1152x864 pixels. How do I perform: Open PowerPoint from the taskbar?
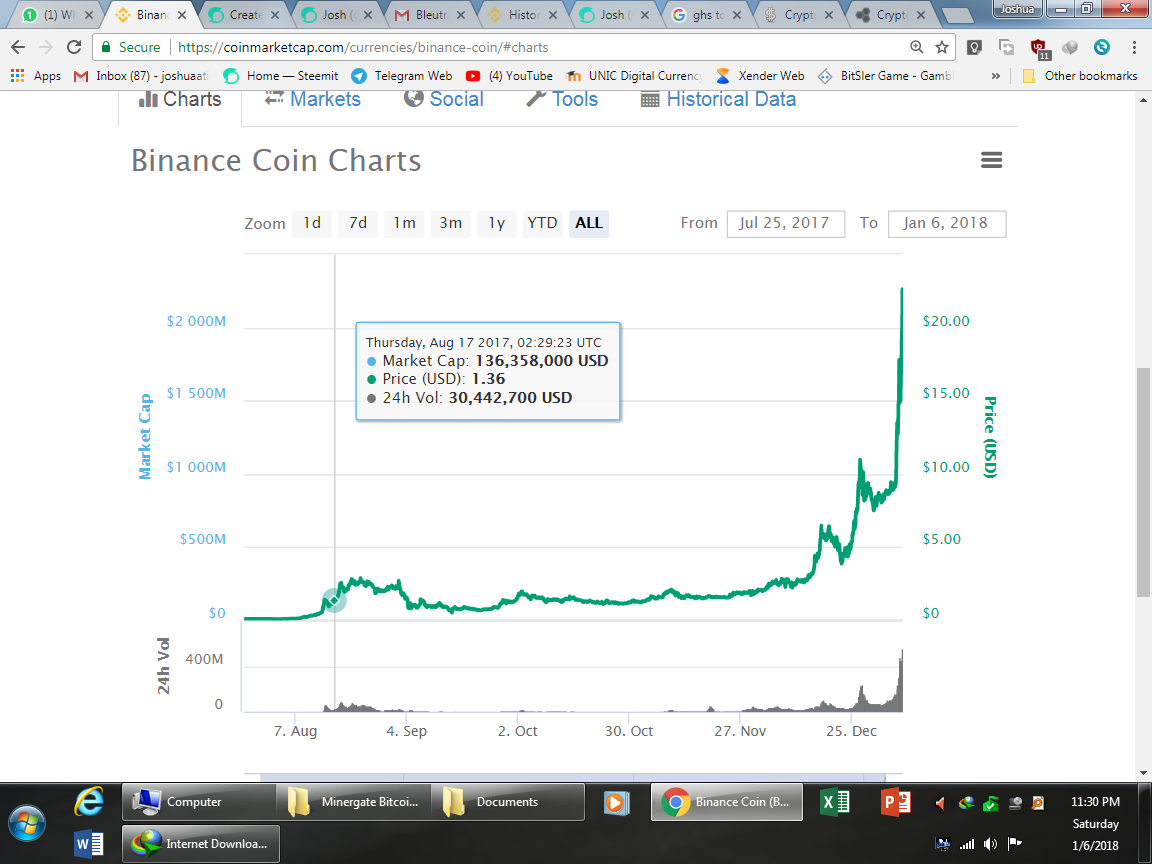896,802
